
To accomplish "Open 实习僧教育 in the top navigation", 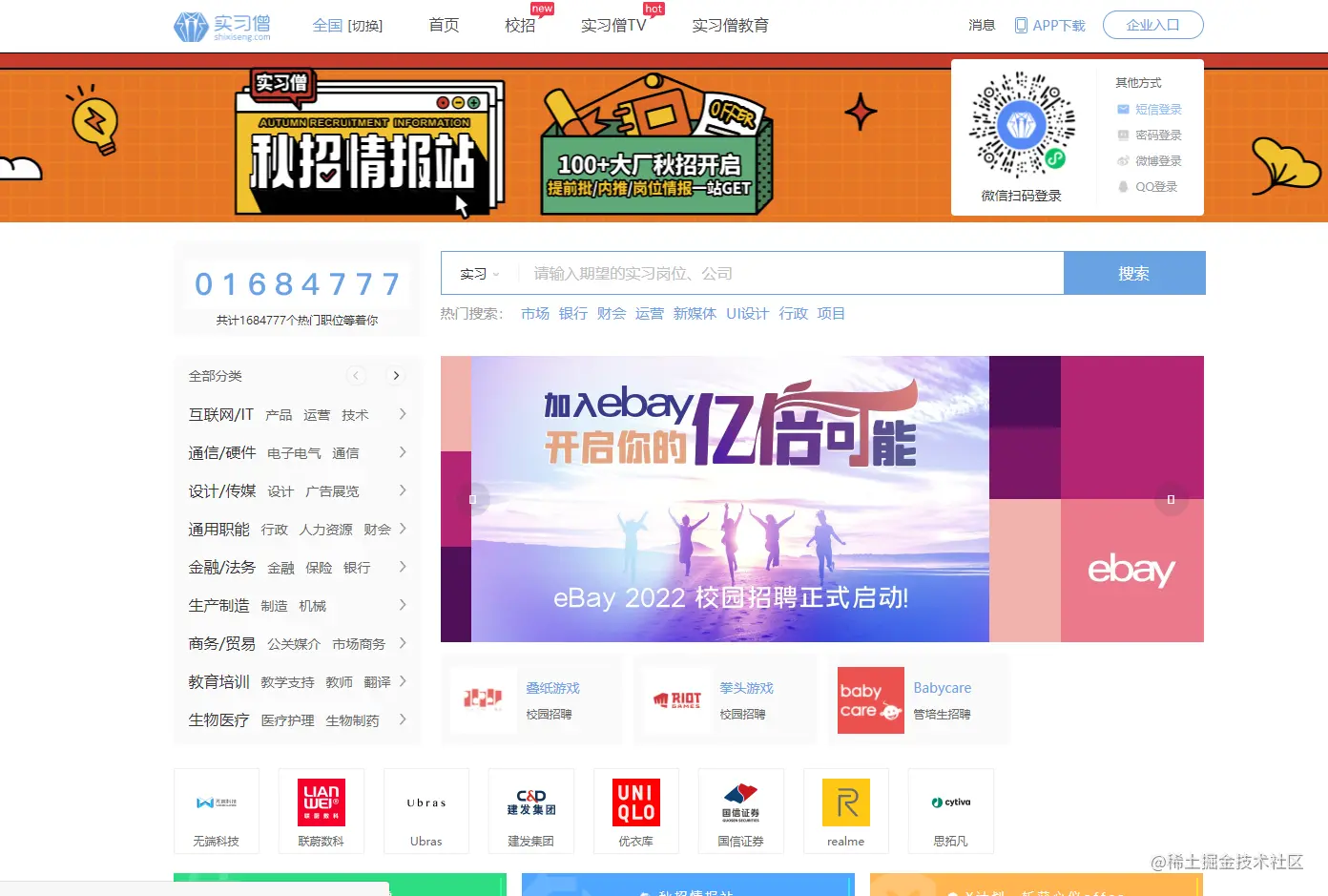I will pyautogui.click(x=730, y=26).
